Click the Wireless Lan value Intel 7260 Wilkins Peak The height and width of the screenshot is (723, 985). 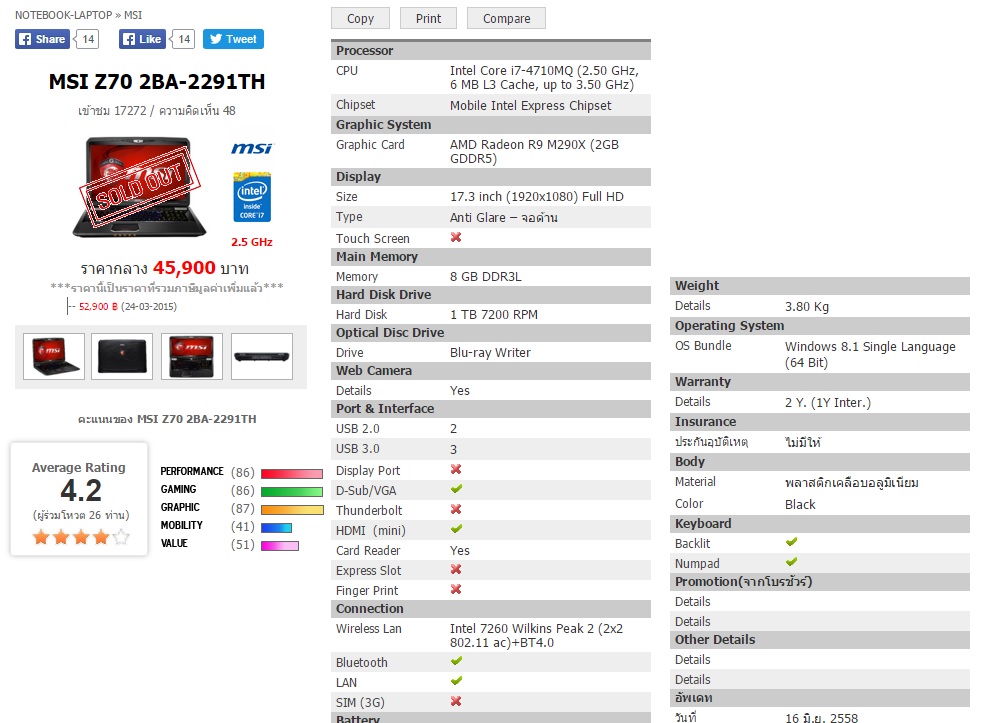(536, 636)
